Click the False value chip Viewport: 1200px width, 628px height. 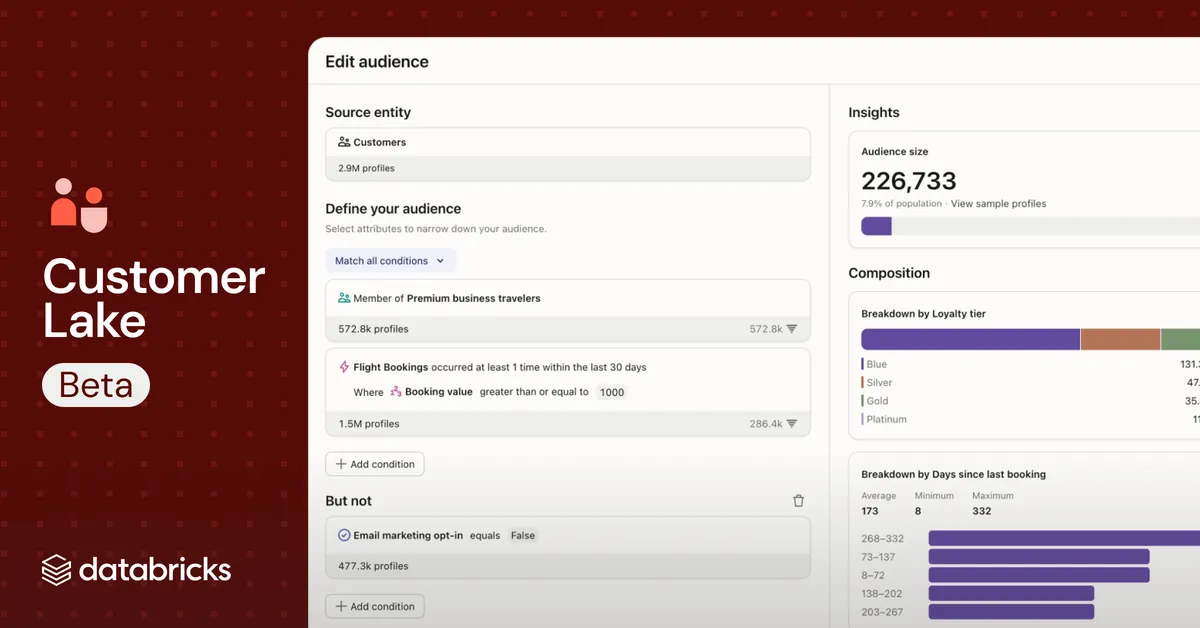point(523,535)
